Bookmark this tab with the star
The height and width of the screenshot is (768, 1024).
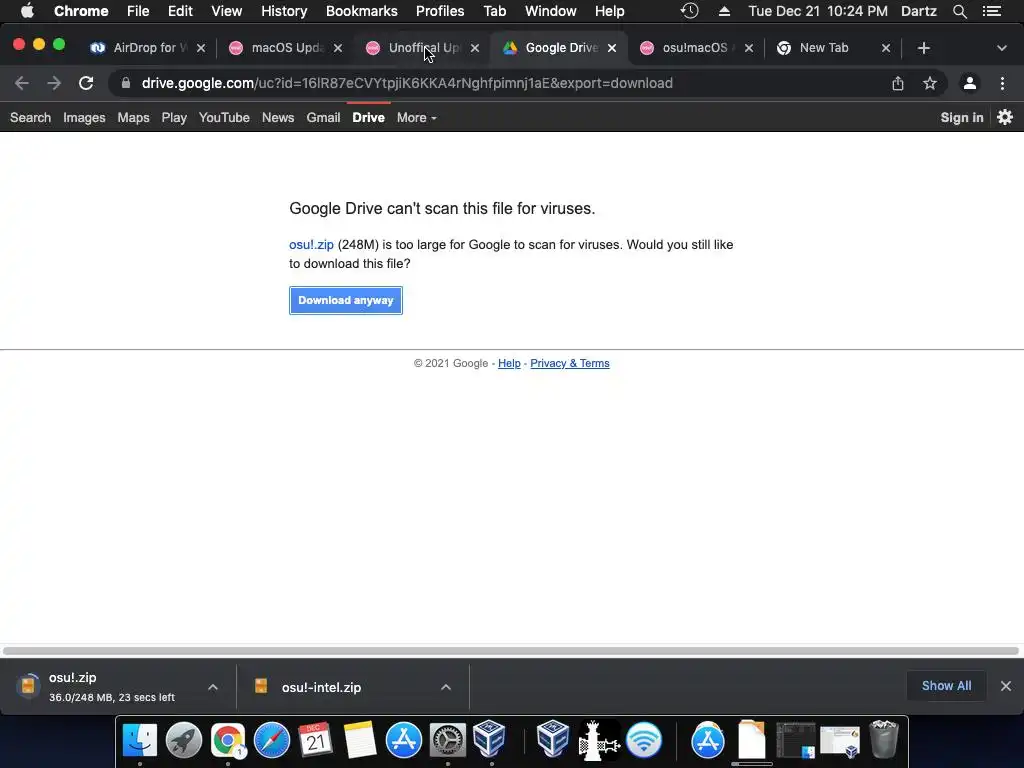[930, 83]
